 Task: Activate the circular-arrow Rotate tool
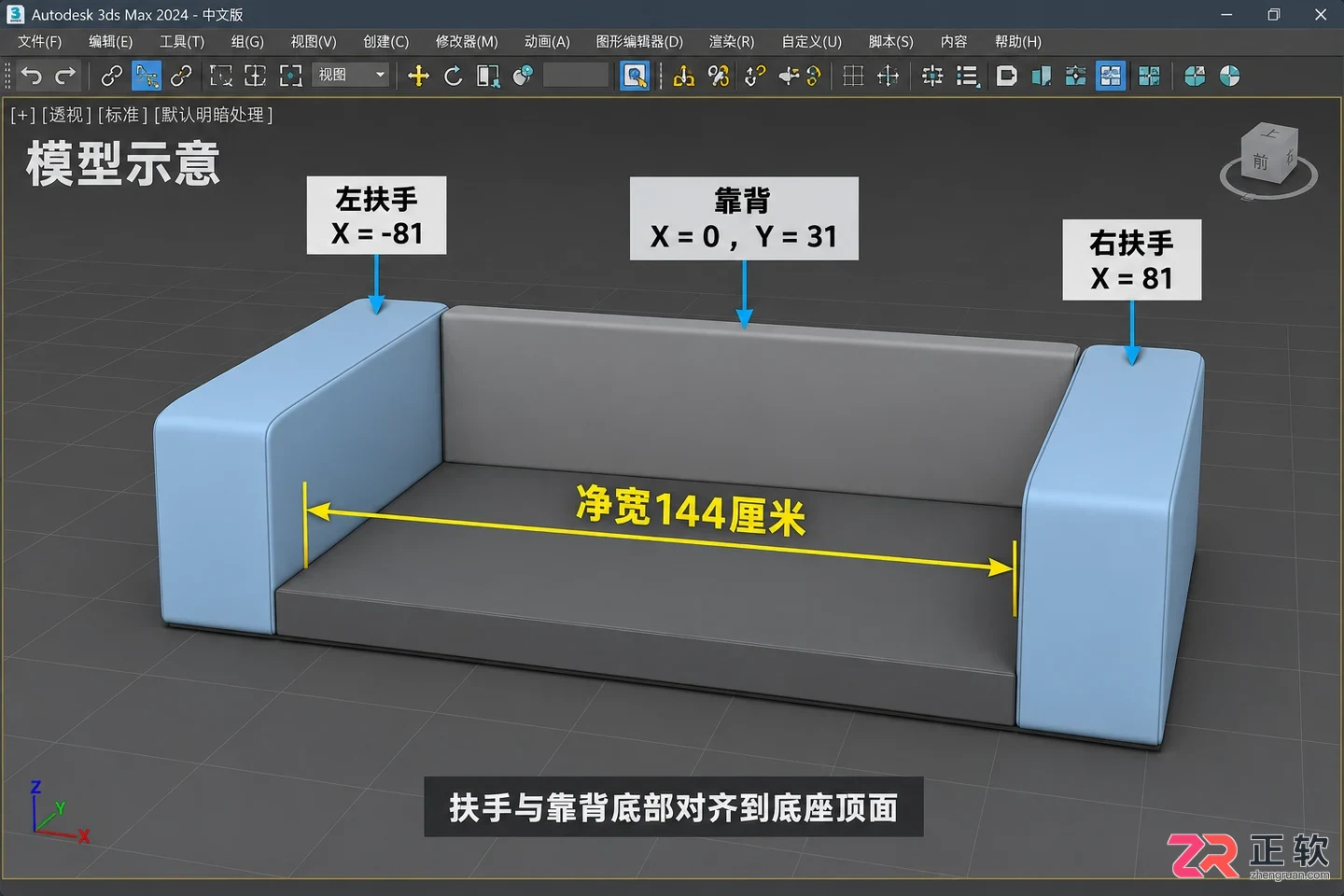454,76
